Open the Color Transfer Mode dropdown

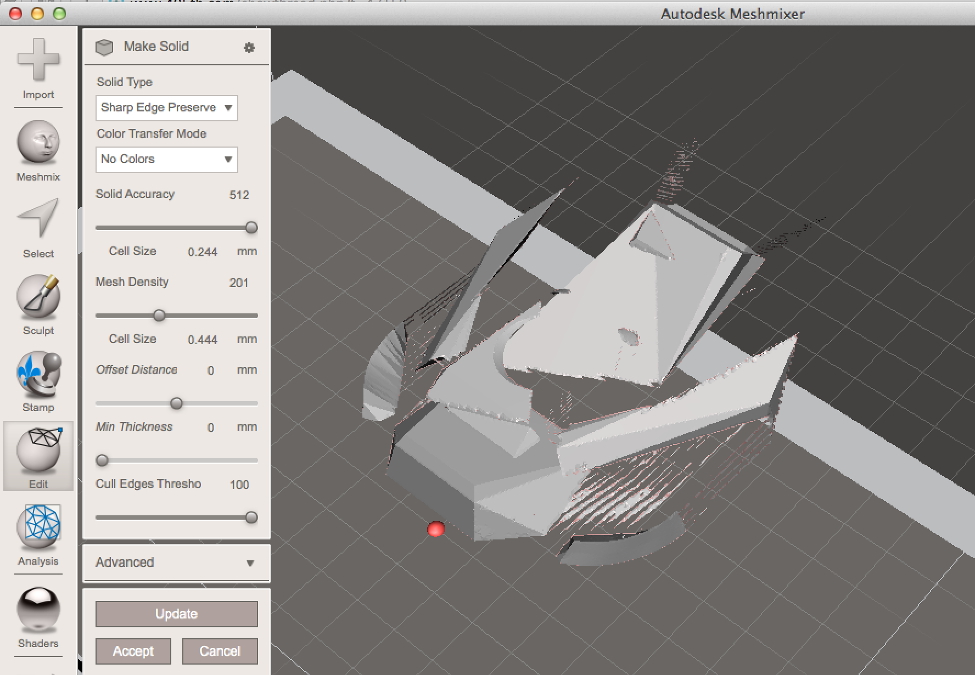166,159
